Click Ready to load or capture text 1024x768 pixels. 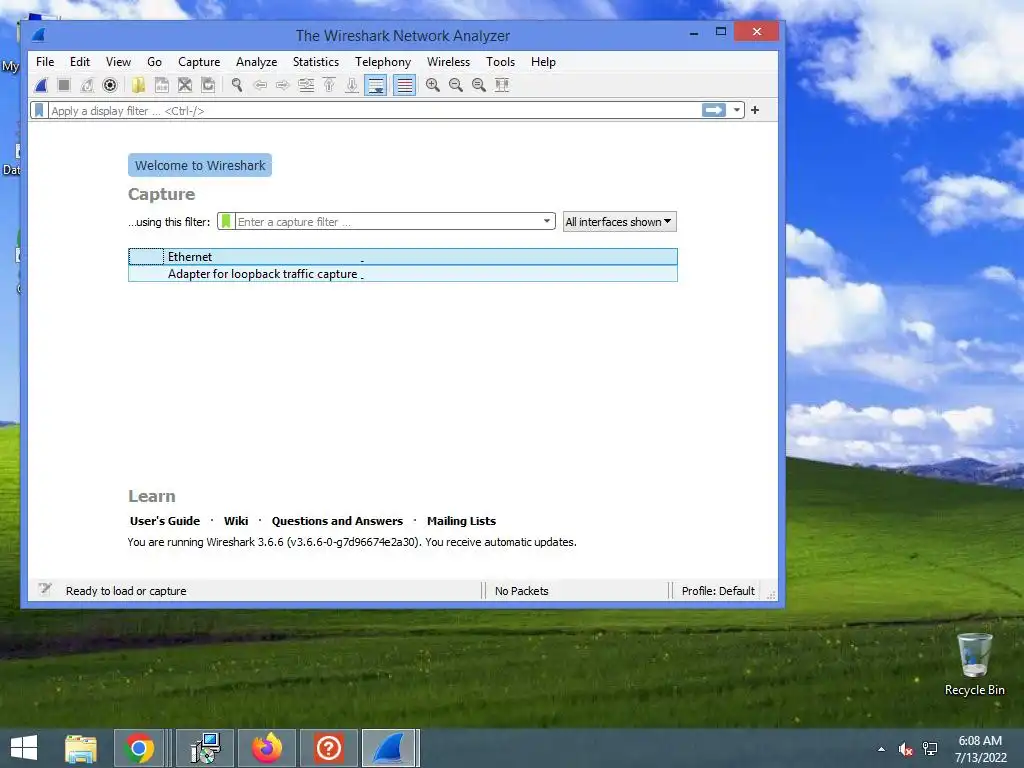point(126,591)
